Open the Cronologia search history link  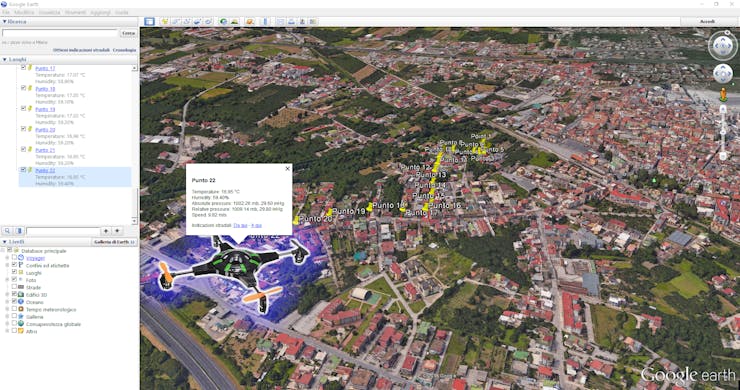124,50
